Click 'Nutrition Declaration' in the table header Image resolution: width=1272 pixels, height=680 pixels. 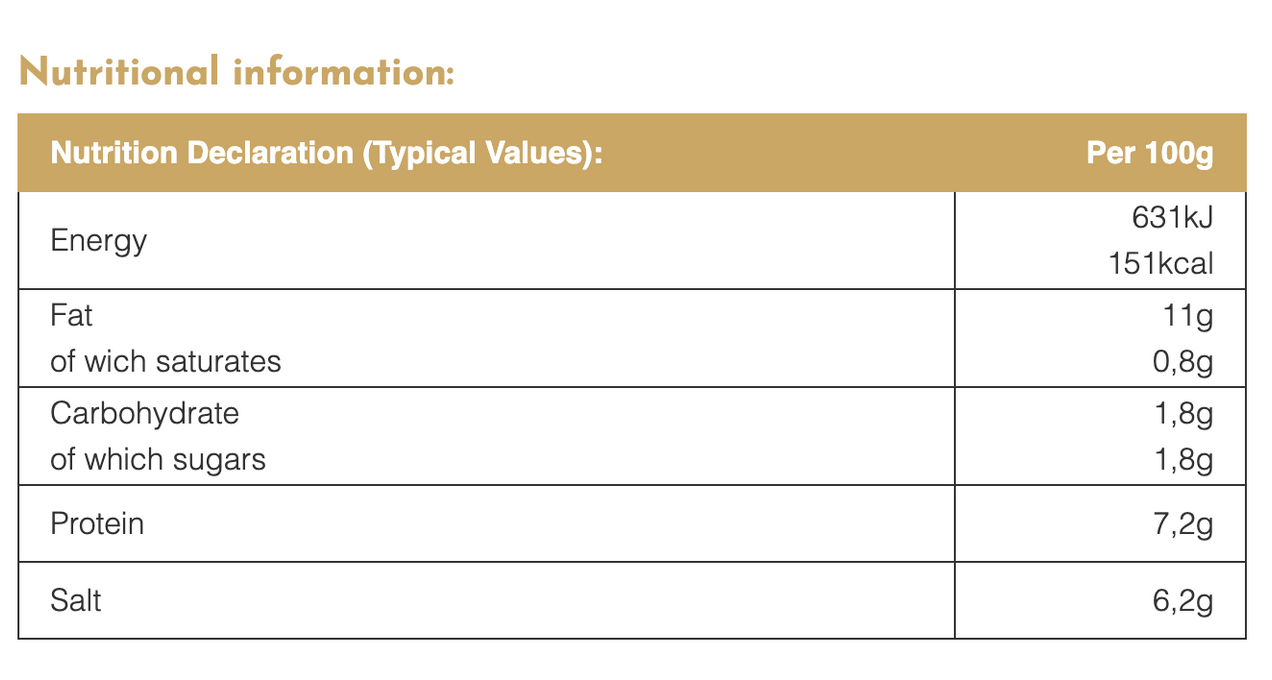tap(201, 153)
